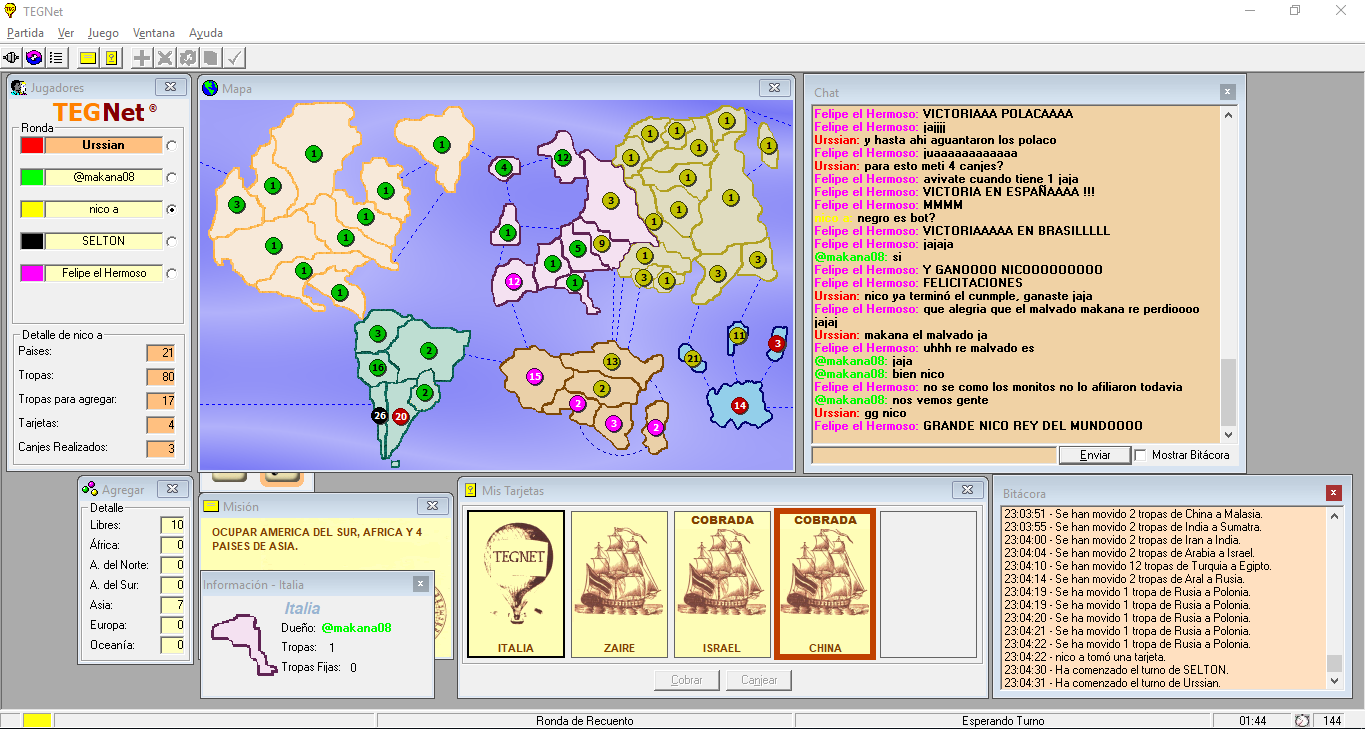Click the globe icon in the Mapa title bar
This screenshot has height=729, width=1365.
(x=210, y=88)
